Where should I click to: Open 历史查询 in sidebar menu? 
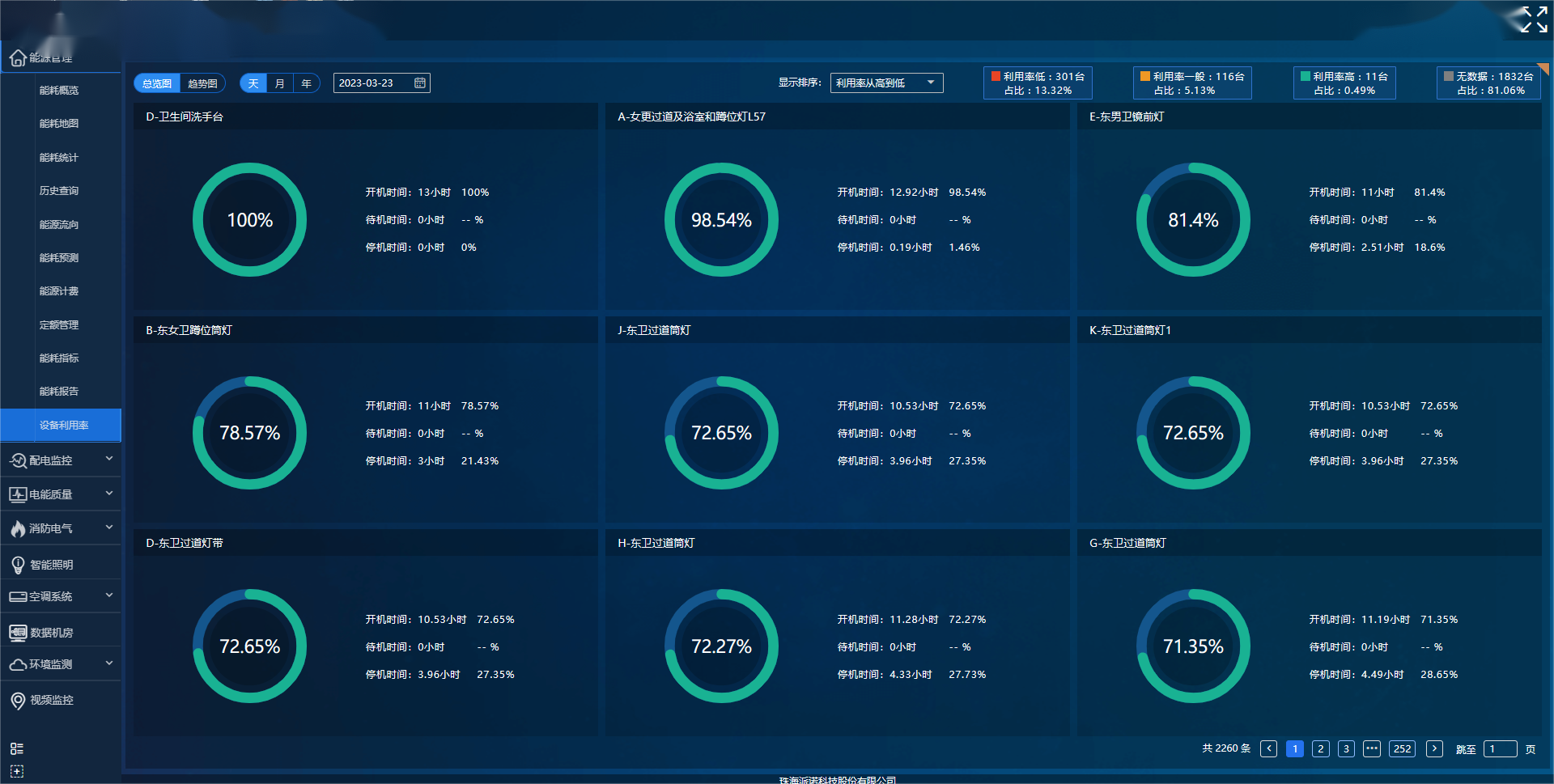click(59, 191)
